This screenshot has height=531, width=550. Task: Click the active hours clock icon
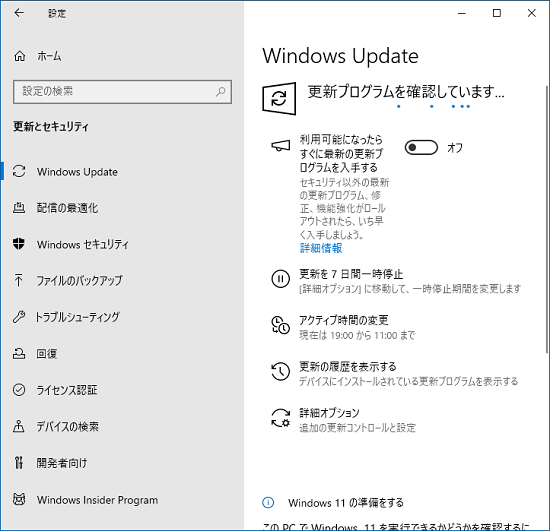(x=280, y=325)
